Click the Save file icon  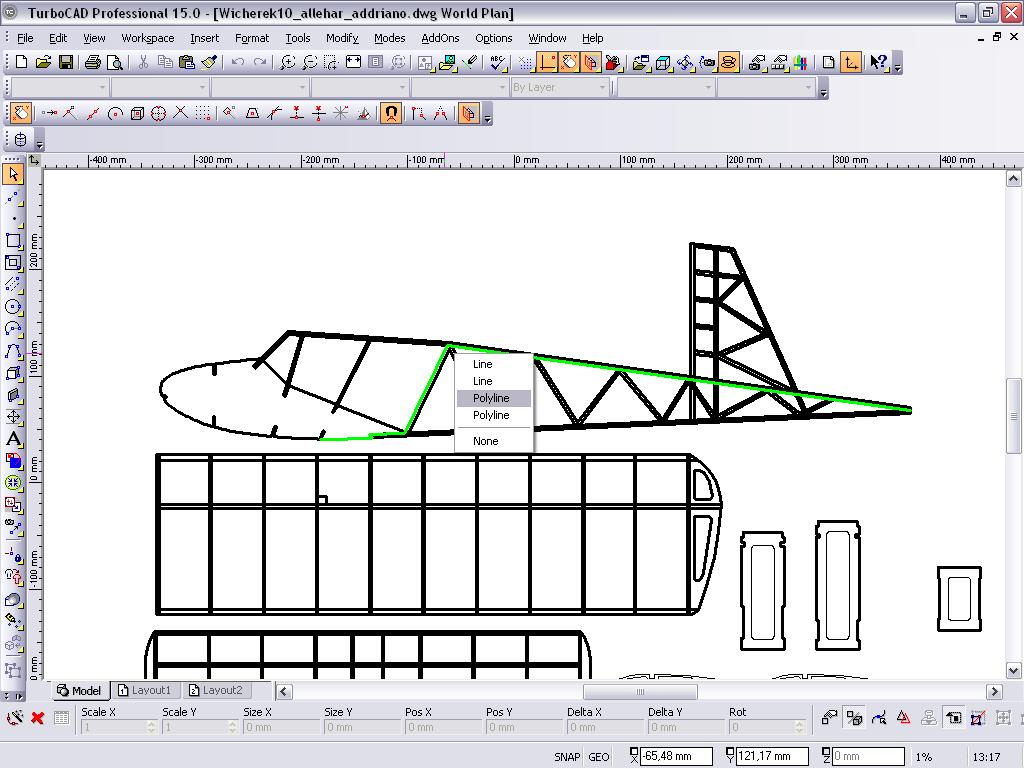point(66,62)
